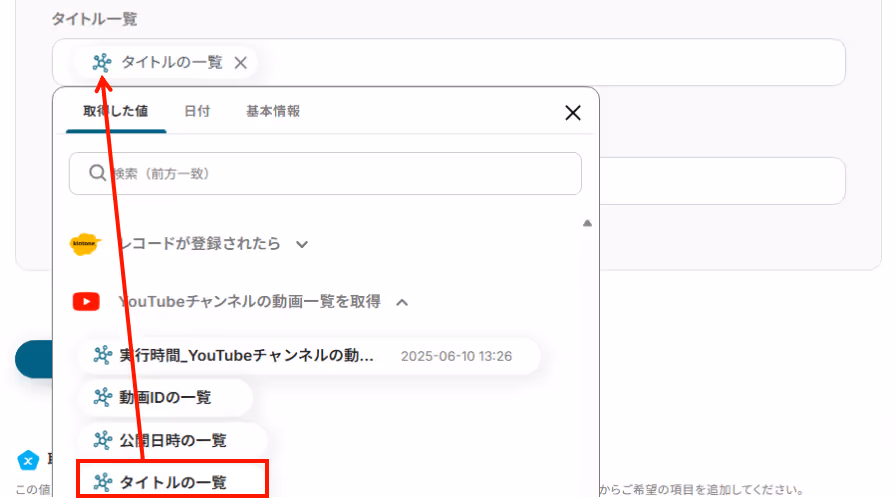Click the node icon beside 実行時間_YouTube

point(103,355)
